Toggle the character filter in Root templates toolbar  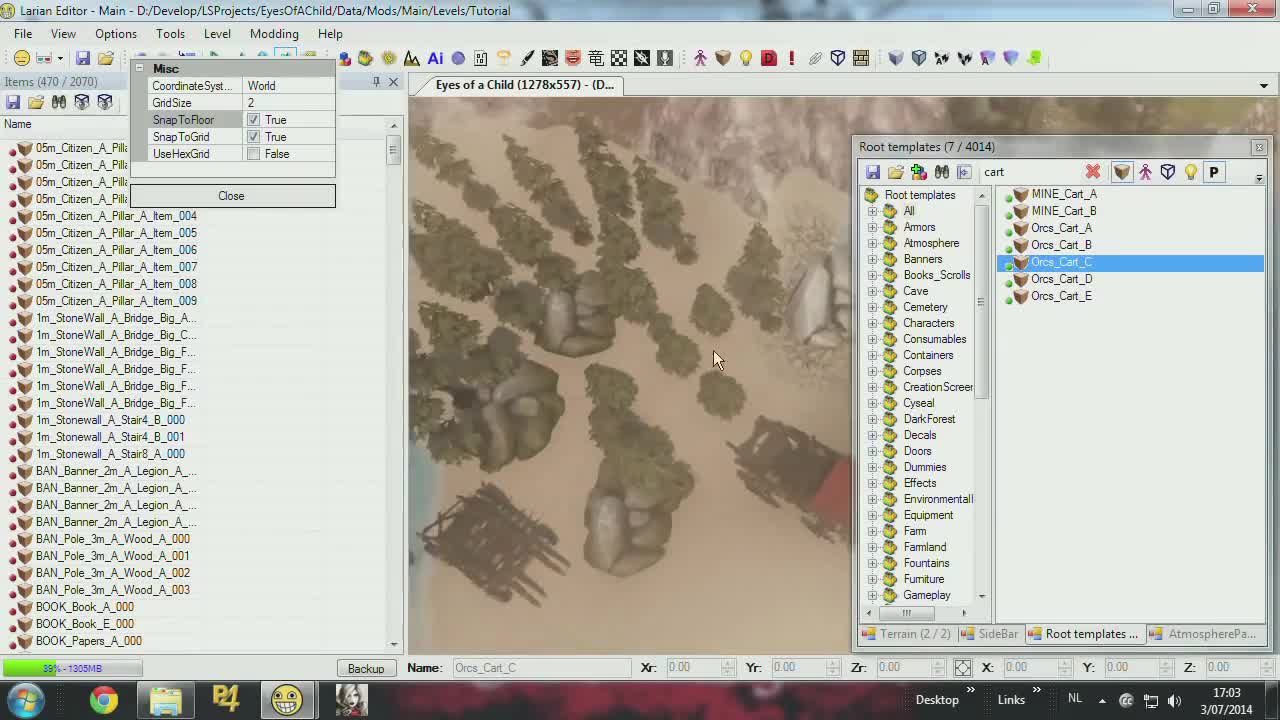coord(1145,172)
